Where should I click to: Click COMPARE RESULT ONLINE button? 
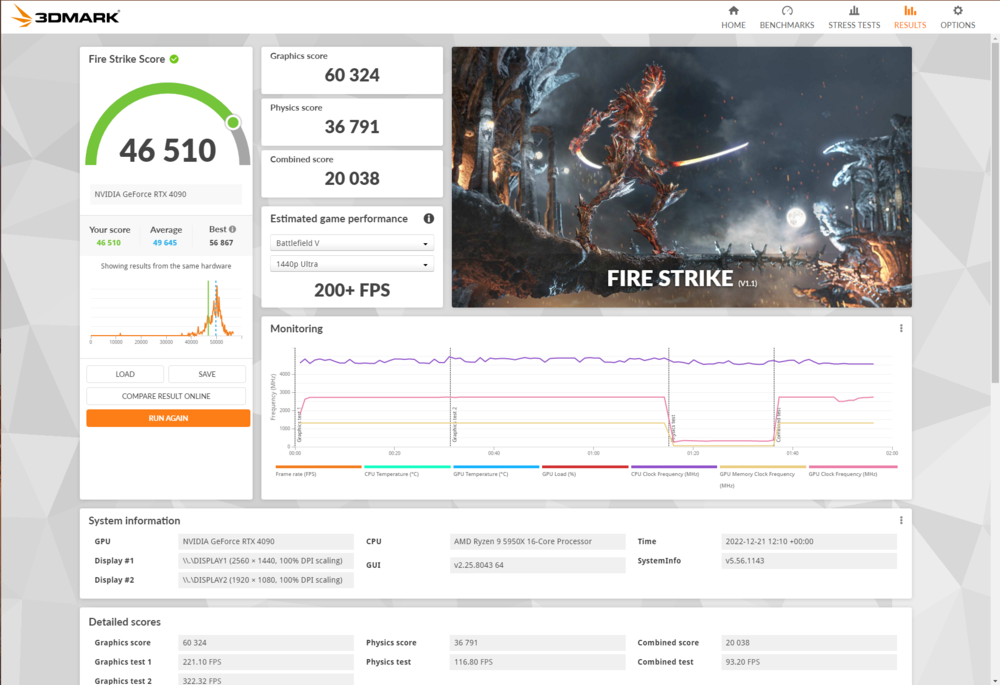click(x=166, y=396)
